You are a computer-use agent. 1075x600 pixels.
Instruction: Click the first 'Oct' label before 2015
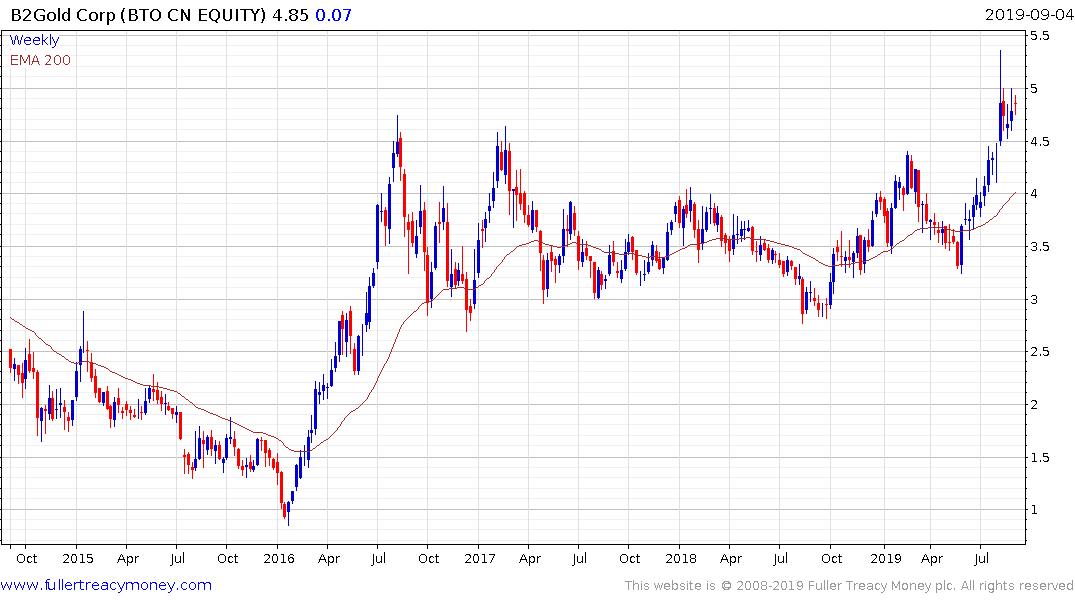pyautogui.click(x=26, y=558)
